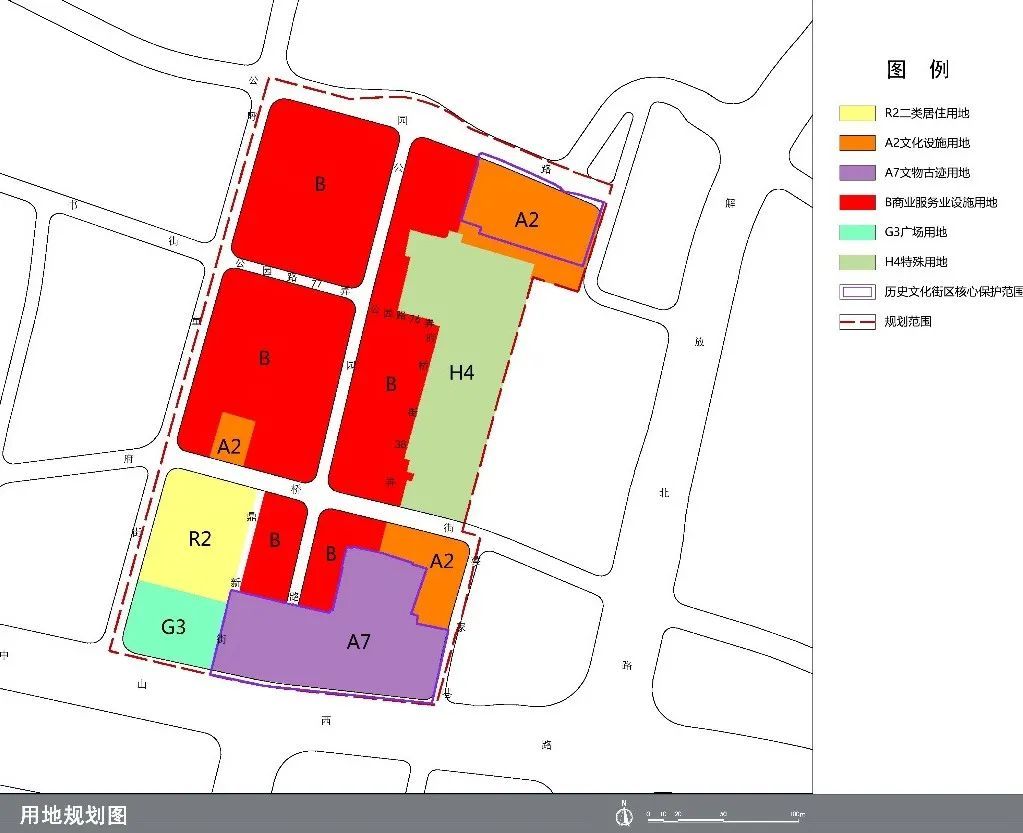Click the map scale bar
The height and width of the screenshot is (833, 1023).
click(725, 817)
